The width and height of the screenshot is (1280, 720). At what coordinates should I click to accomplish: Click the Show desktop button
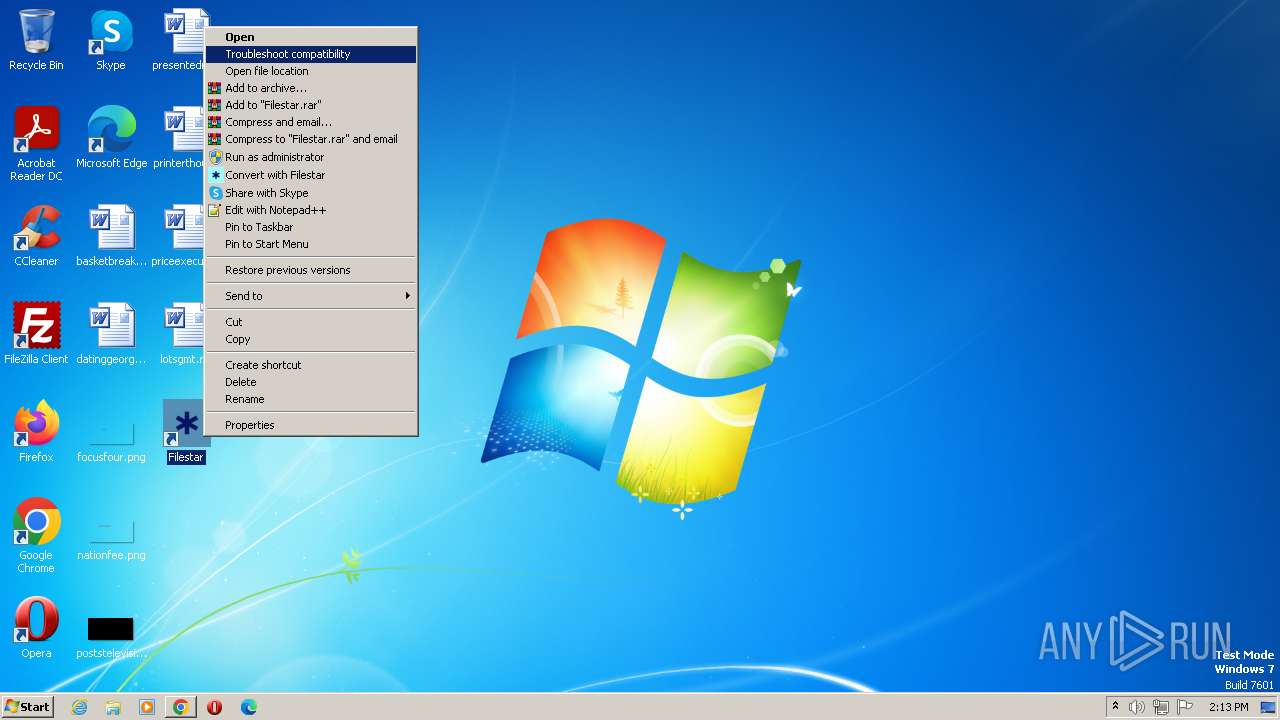coord(1269,707)
